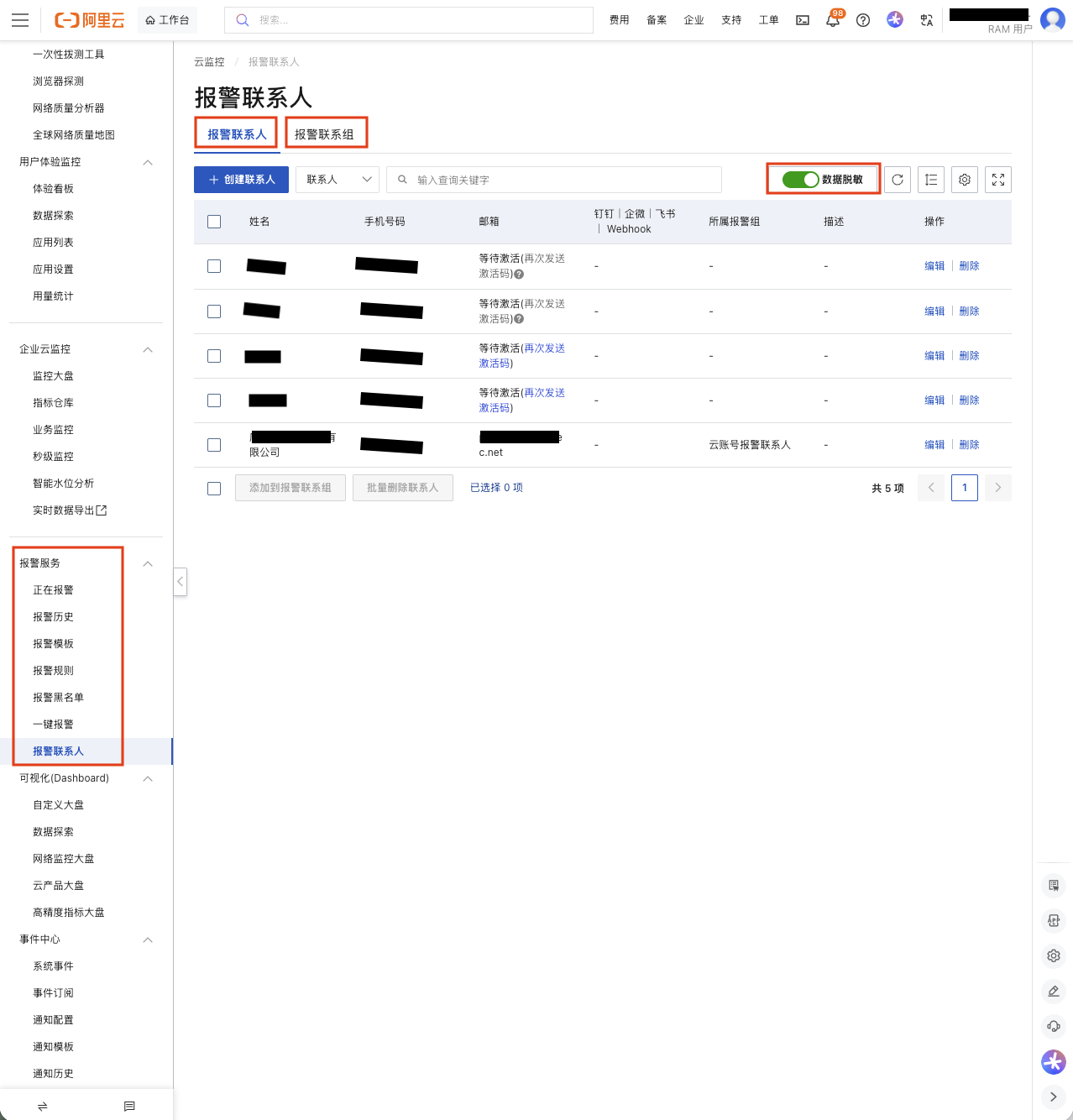The height and width of the screenshot is (1120, 1073).
Task: Check the select-all checkbox in table header
Action: [214, 222]
